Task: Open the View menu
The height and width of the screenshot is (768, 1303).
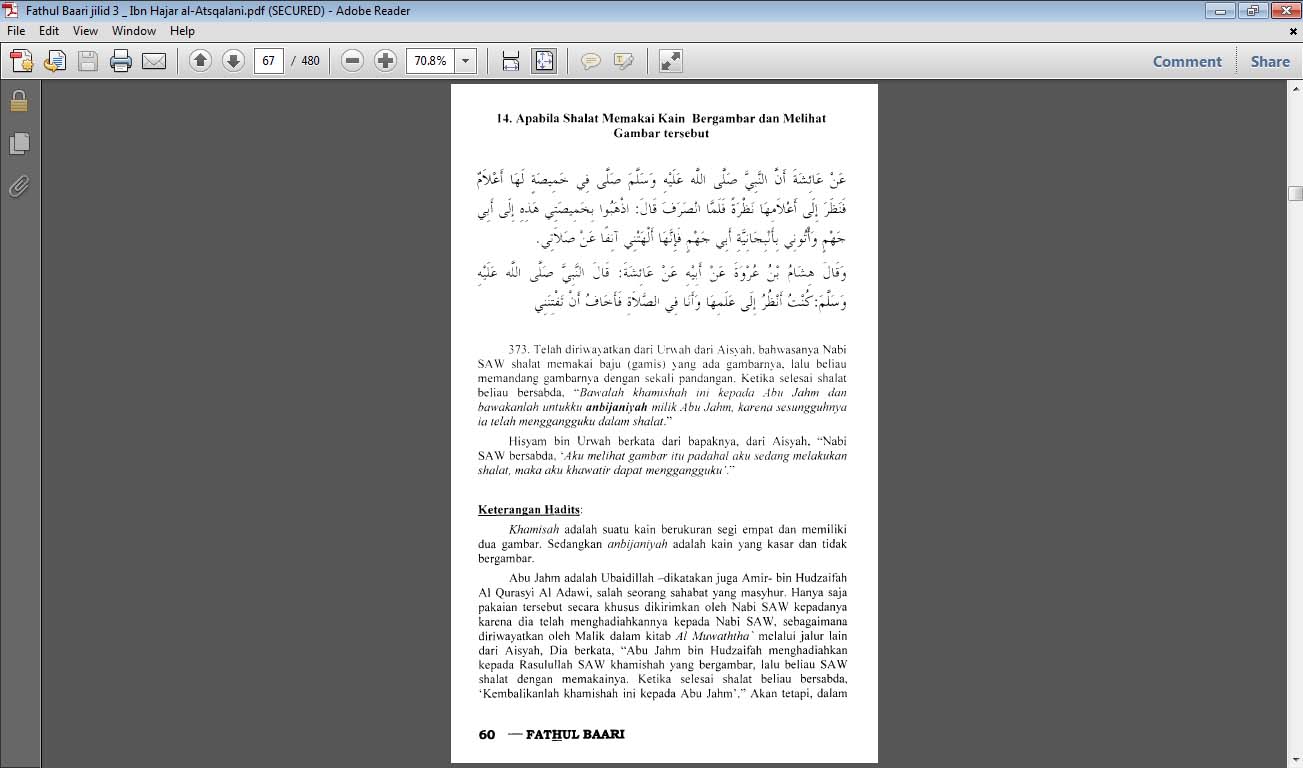Action: tap(85, 31)
